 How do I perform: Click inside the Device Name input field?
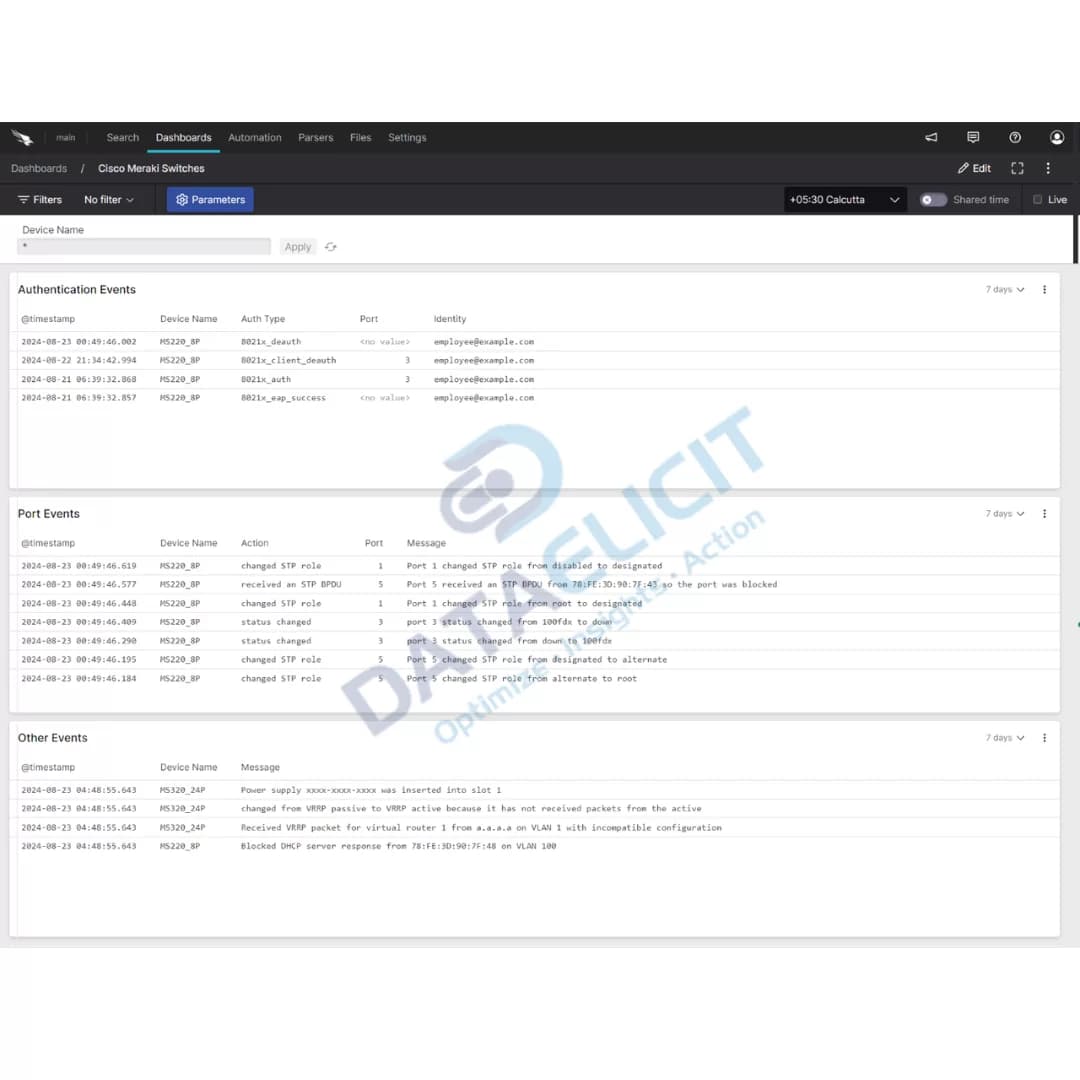(x=143, y=246)
